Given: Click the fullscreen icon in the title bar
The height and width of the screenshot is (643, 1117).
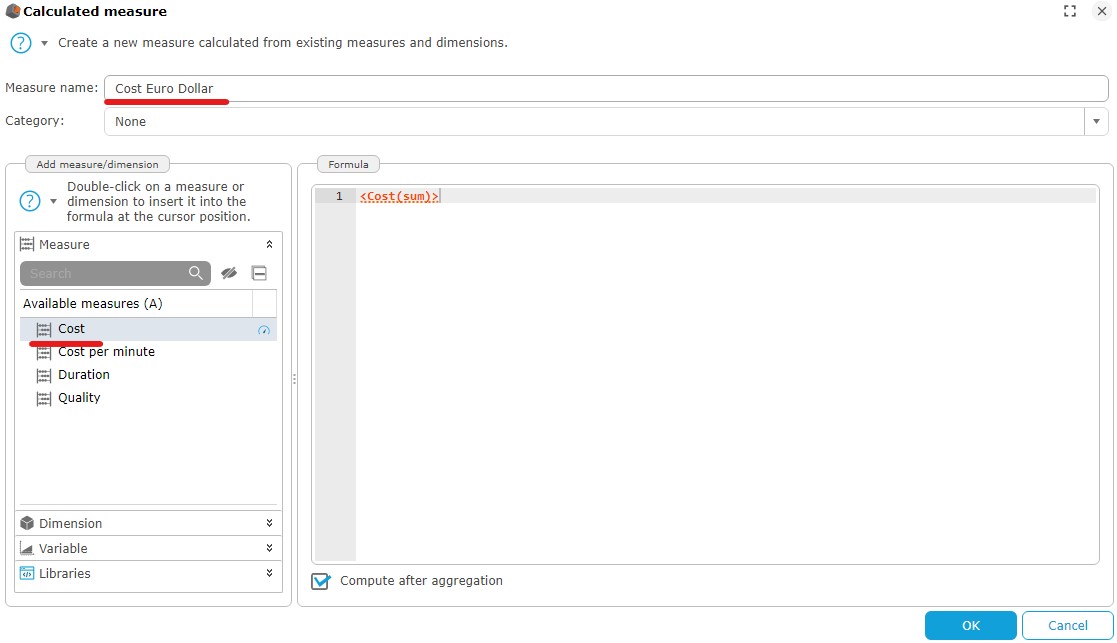Looking at the screenshot, I should coord(1070,11).
